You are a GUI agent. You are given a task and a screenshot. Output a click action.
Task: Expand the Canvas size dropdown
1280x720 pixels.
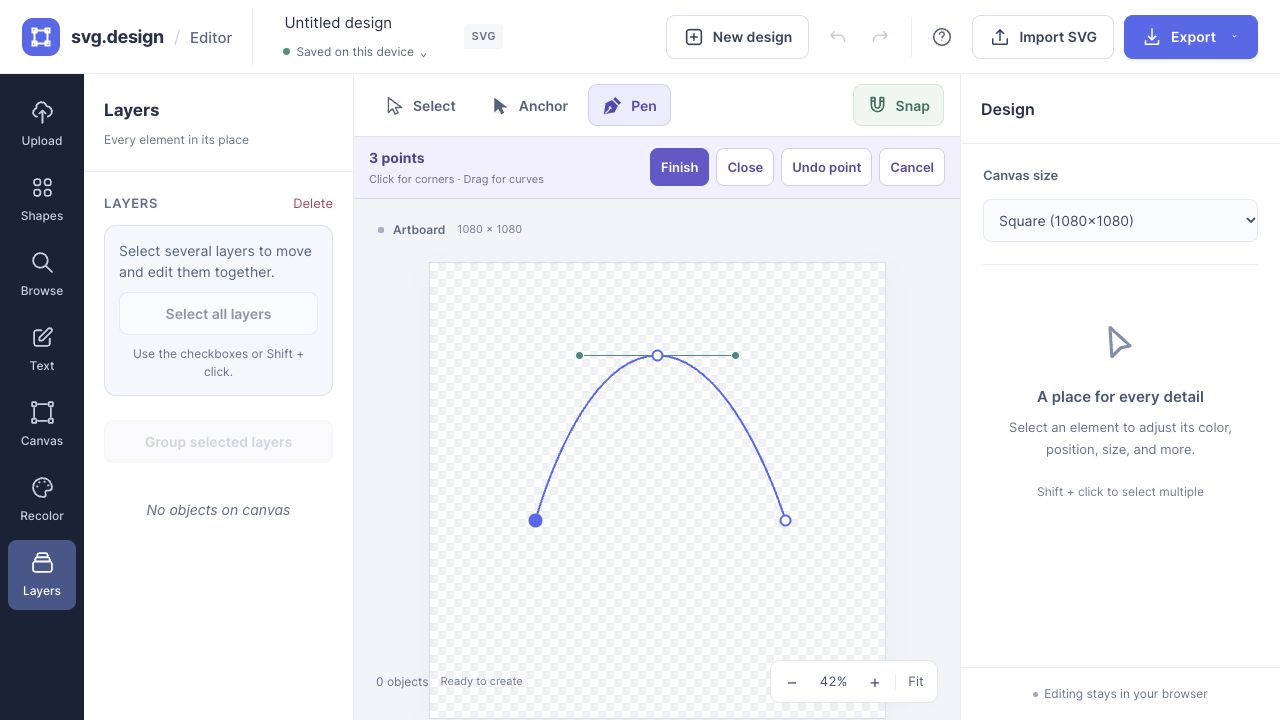tap(1120, 221)
